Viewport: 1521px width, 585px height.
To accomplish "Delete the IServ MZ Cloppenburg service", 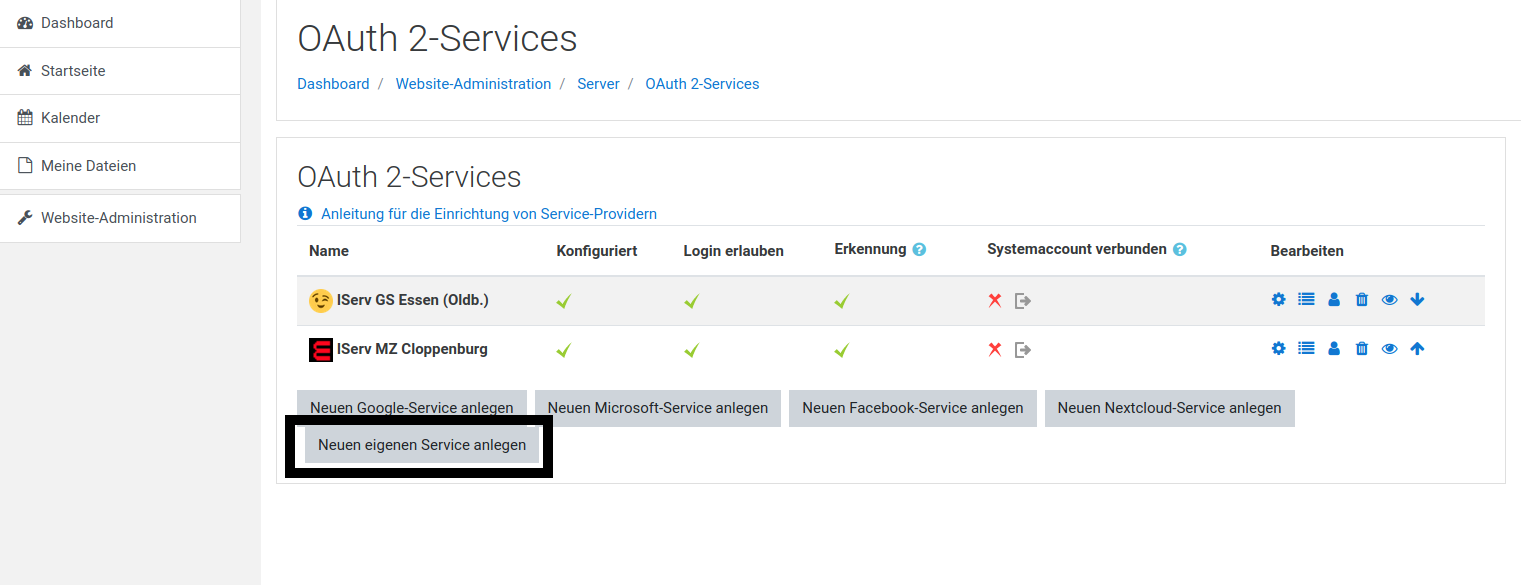I will pos(1361,349).
